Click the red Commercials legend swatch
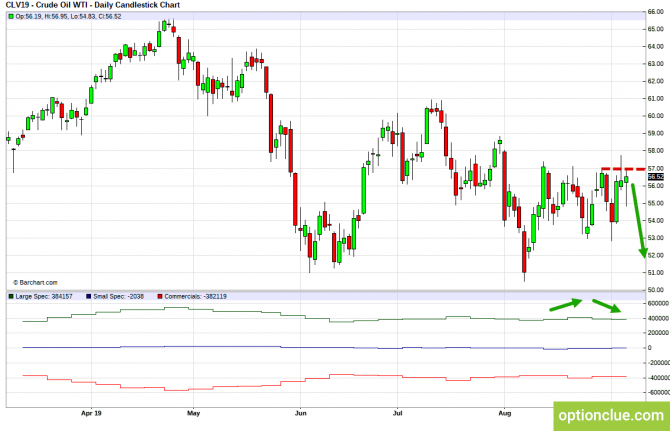 pos(160,296)
